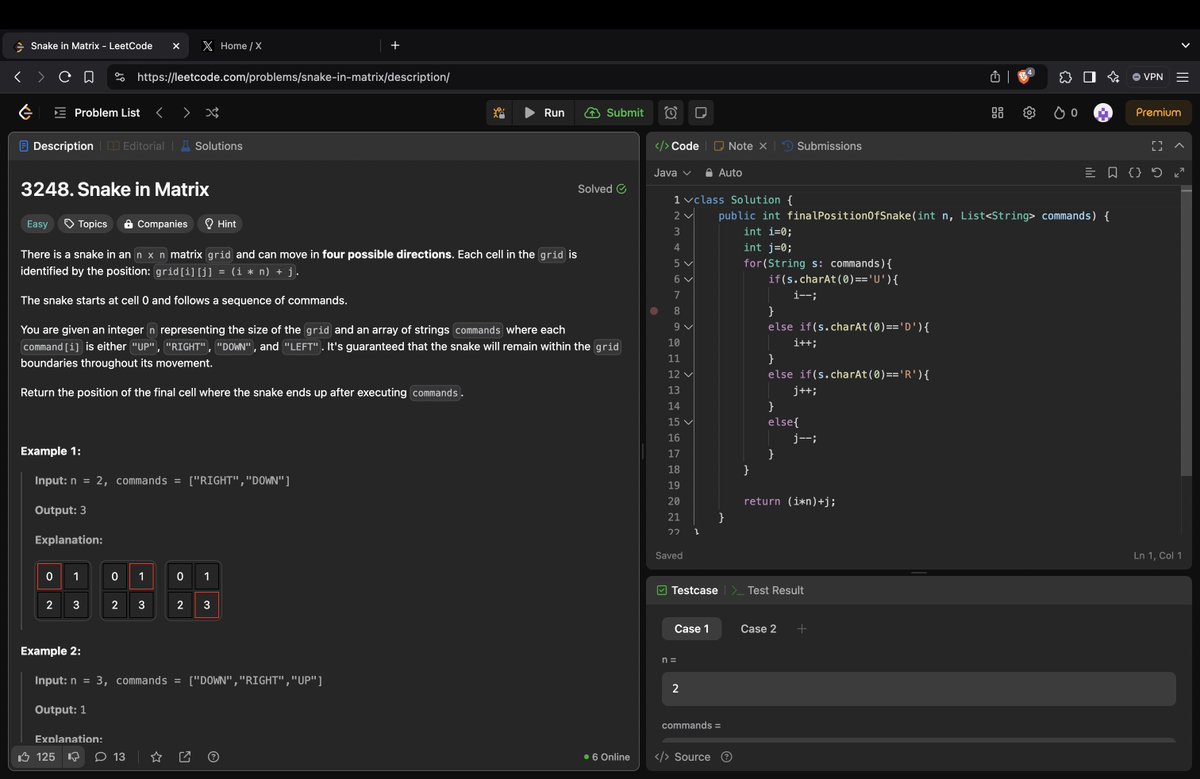Toggle breakpoint on line 8
1200x779 pixels.
point(654,311)
